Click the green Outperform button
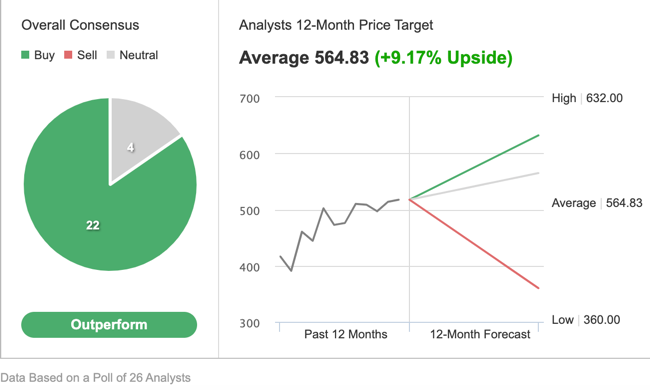Image resolution: width=650 pixels, height=390 pixels. coord(109,325)
